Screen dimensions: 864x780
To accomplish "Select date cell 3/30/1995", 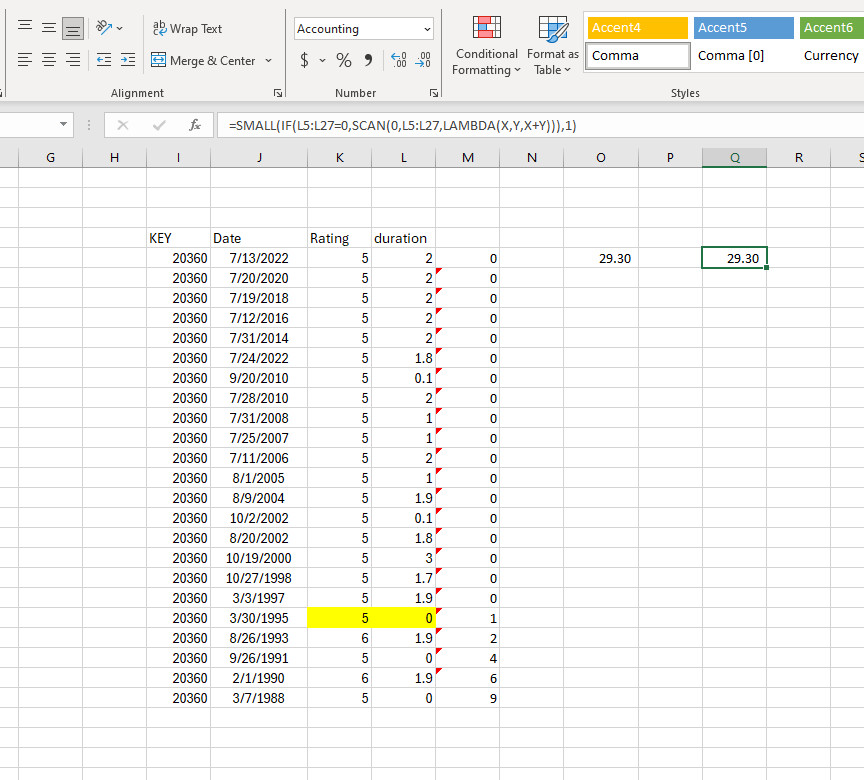I will pos(259,618).
